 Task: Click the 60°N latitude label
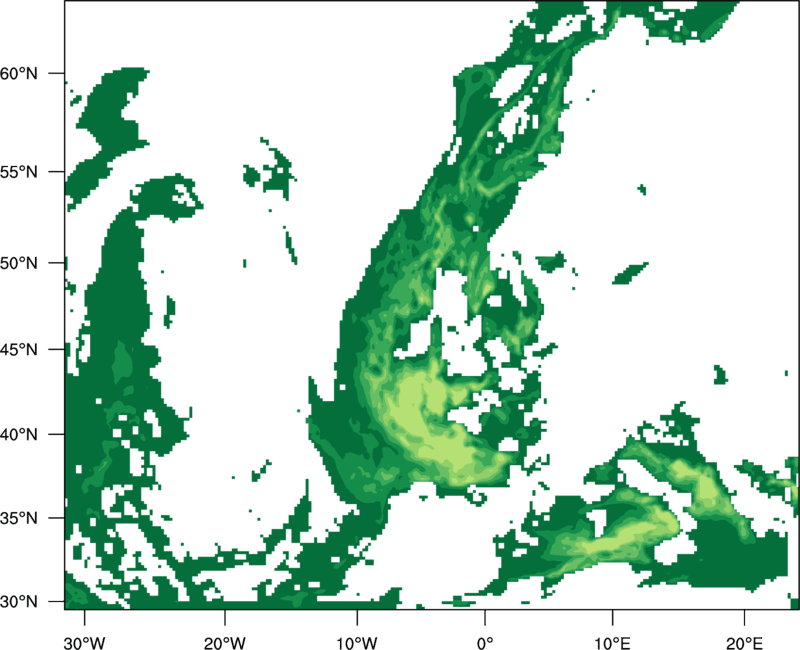point(19,73)
